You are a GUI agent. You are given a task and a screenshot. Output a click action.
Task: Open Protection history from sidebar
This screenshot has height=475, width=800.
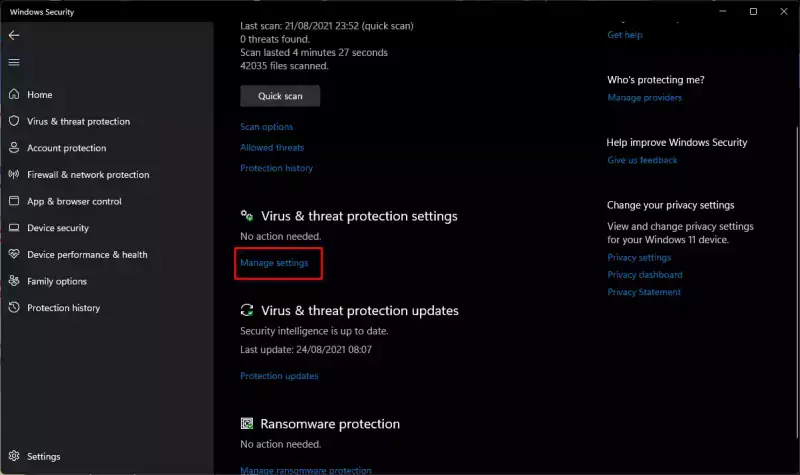(63, 308)
